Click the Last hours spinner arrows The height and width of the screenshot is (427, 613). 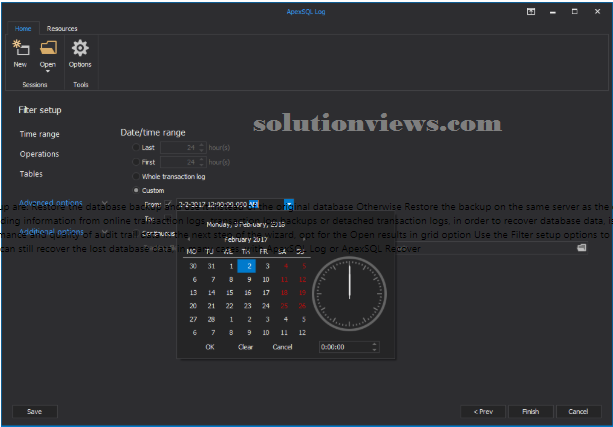201,147
